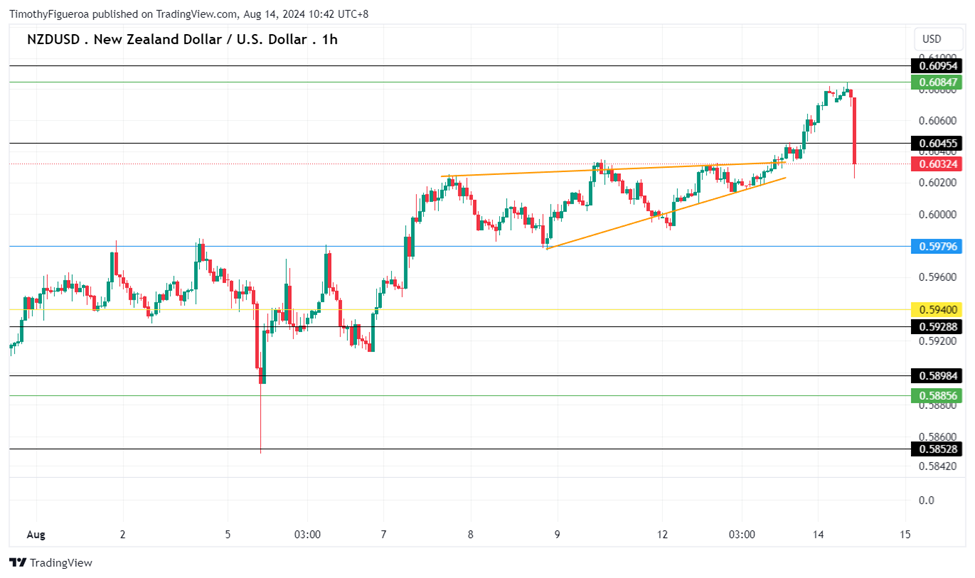Screen dimensions: 975x578
Task: Select the 14 date label on time axis
Action: [820, 535]
